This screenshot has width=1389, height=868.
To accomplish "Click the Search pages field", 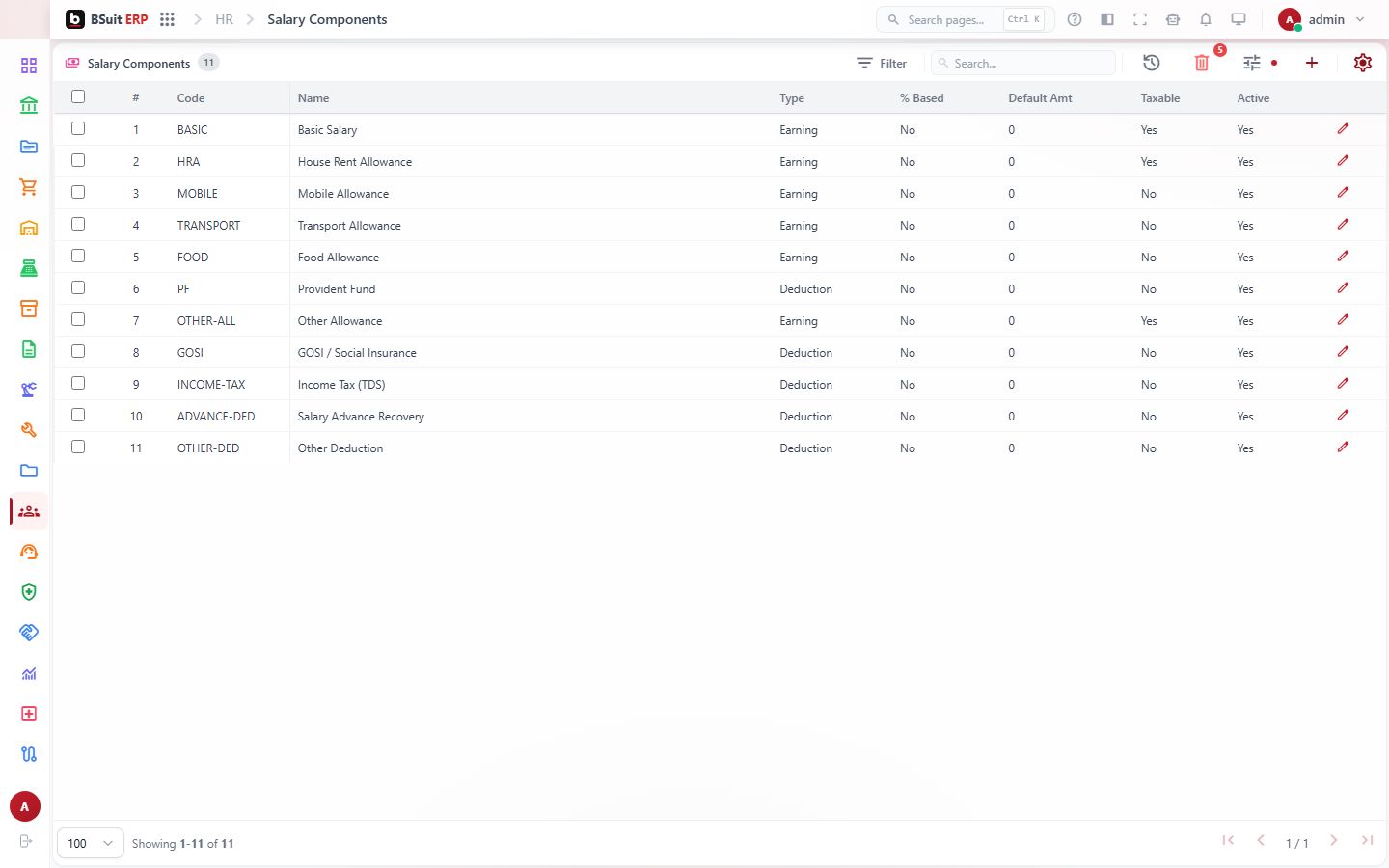I will coord(965,19).
